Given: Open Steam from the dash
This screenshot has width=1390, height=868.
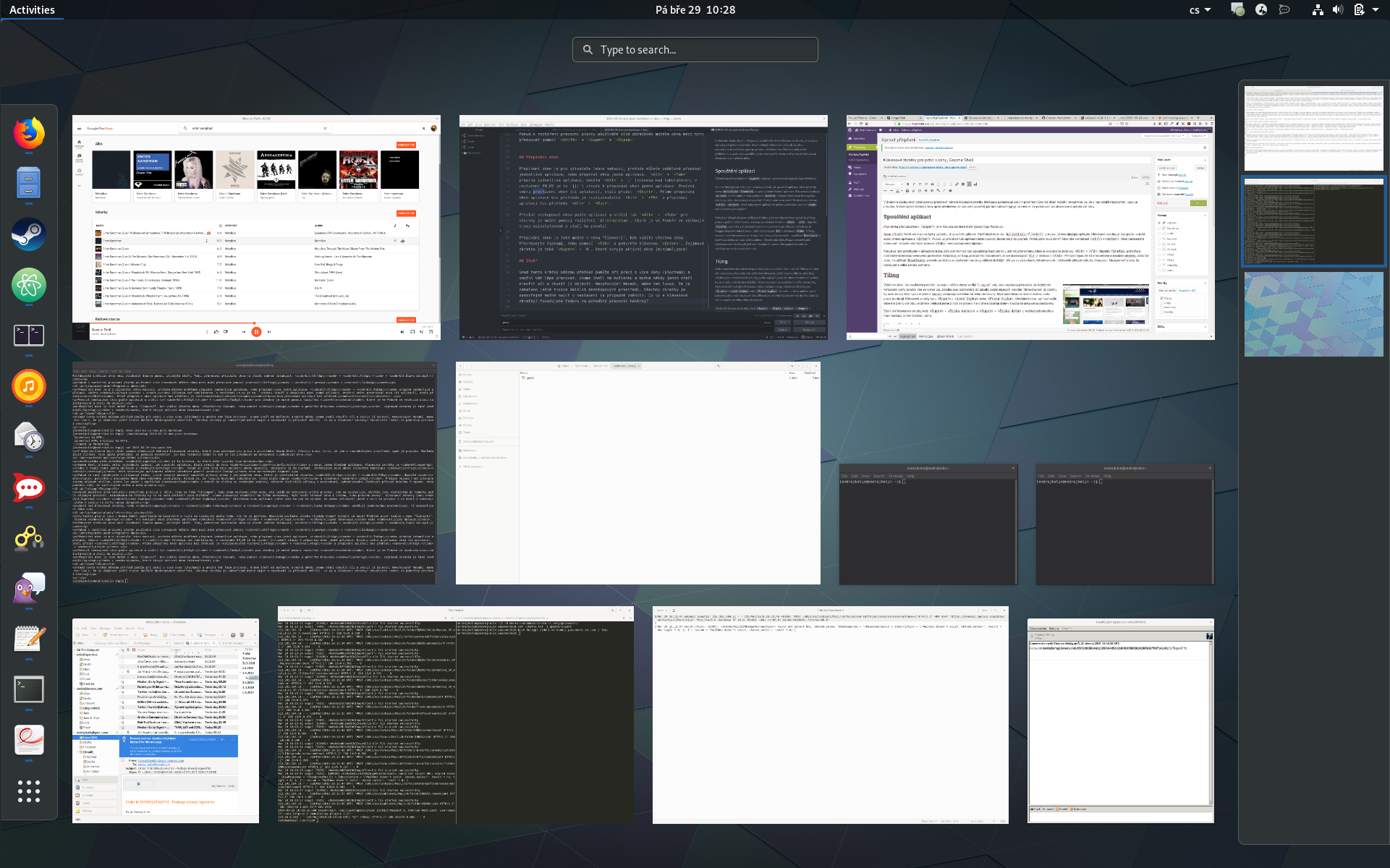Looking at the screenshot, I should click(x=29, y=234).
